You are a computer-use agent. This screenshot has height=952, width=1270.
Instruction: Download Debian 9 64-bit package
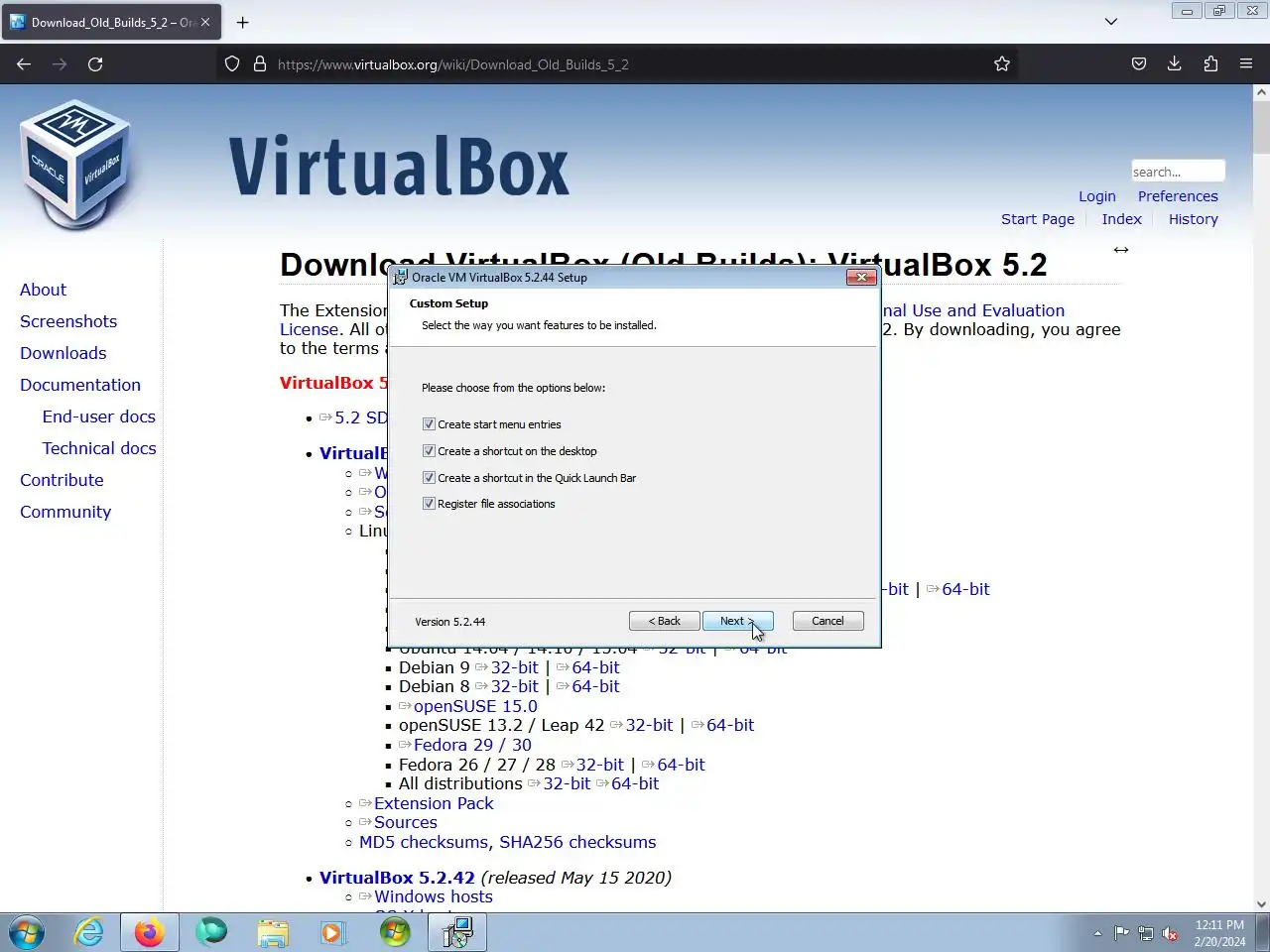(x=595, y=667)
